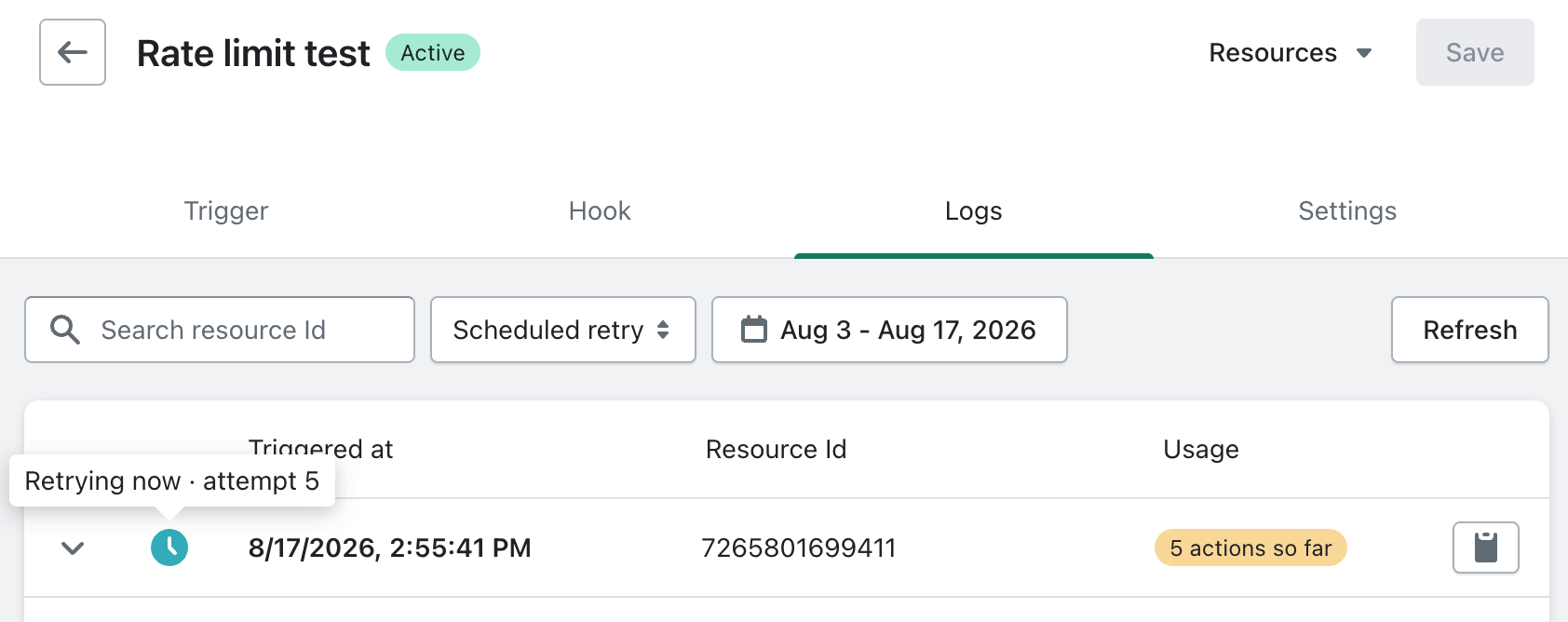The height and width of the screenshot is (622, 1568).
Task: Click the magnifier icon in the search box
Action: click(x=65, y=330)
